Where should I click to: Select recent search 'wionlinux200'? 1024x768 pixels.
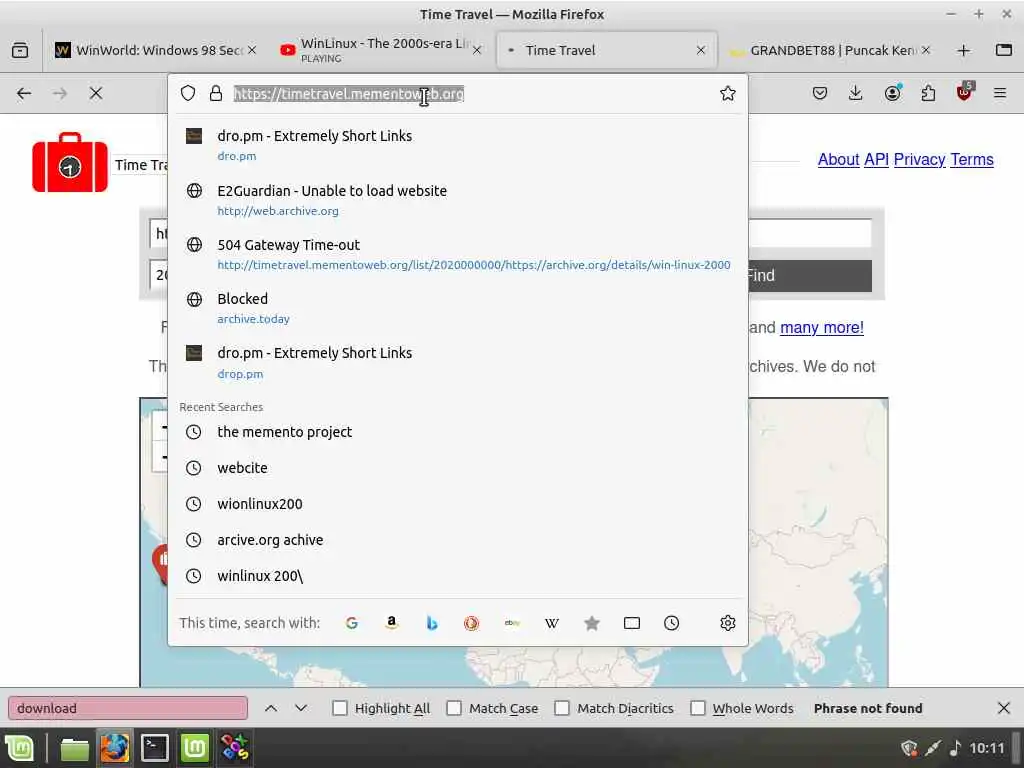click(457, 504)
